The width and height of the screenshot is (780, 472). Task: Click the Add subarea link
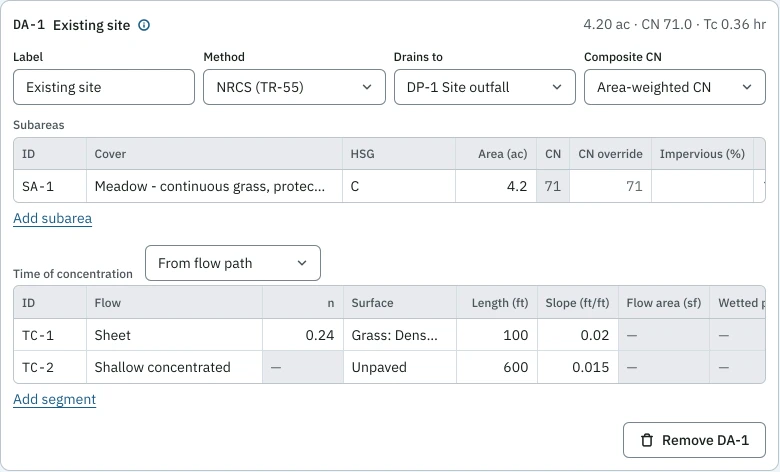pos(52,218)
